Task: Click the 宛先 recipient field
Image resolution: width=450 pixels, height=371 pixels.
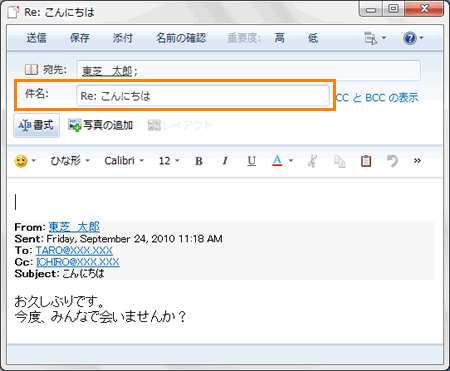Action: tap(248, 70)
